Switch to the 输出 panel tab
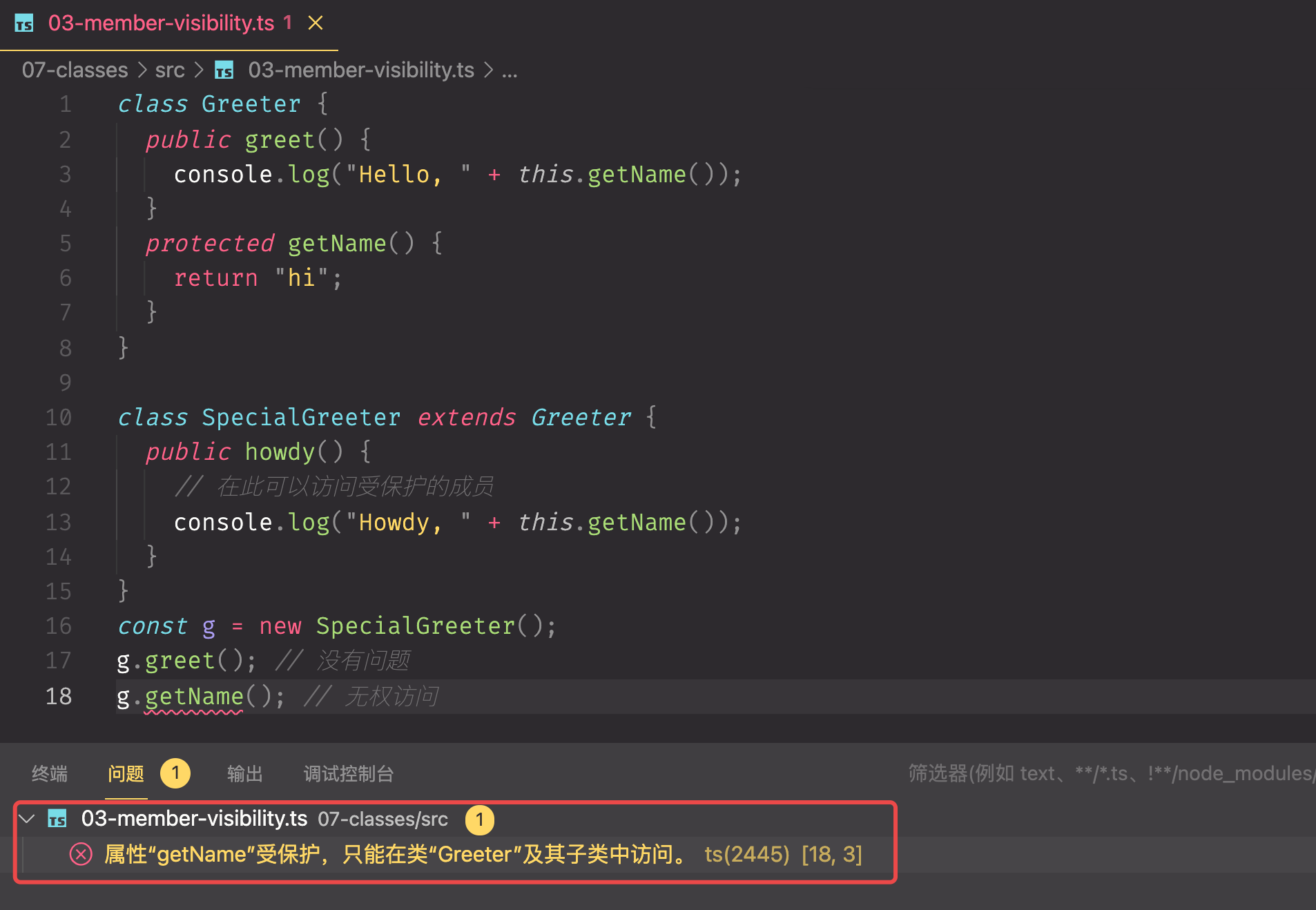Screen dimensions: 1316x910 pos(245,773)
